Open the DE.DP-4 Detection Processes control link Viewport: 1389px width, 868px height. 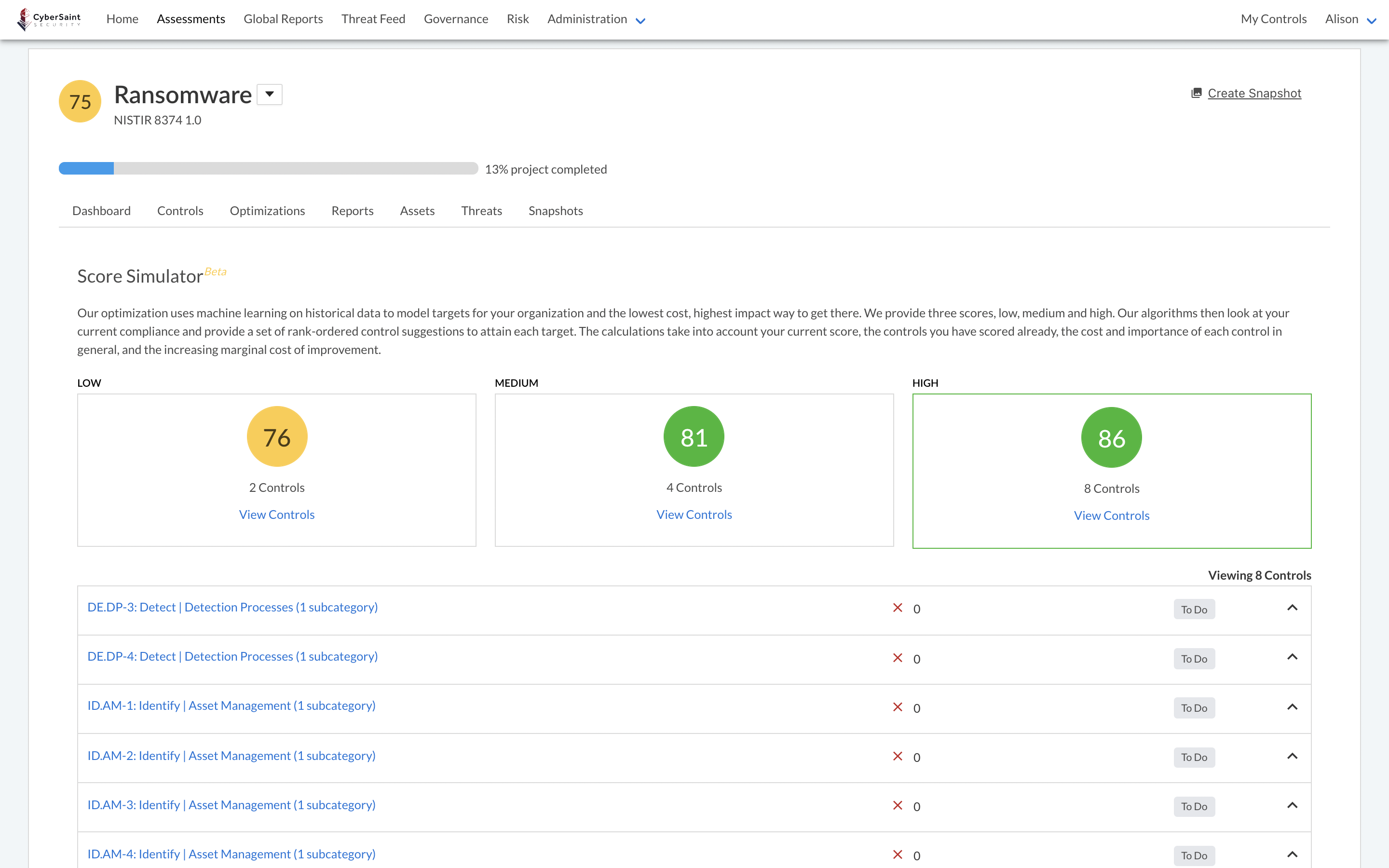232,656
